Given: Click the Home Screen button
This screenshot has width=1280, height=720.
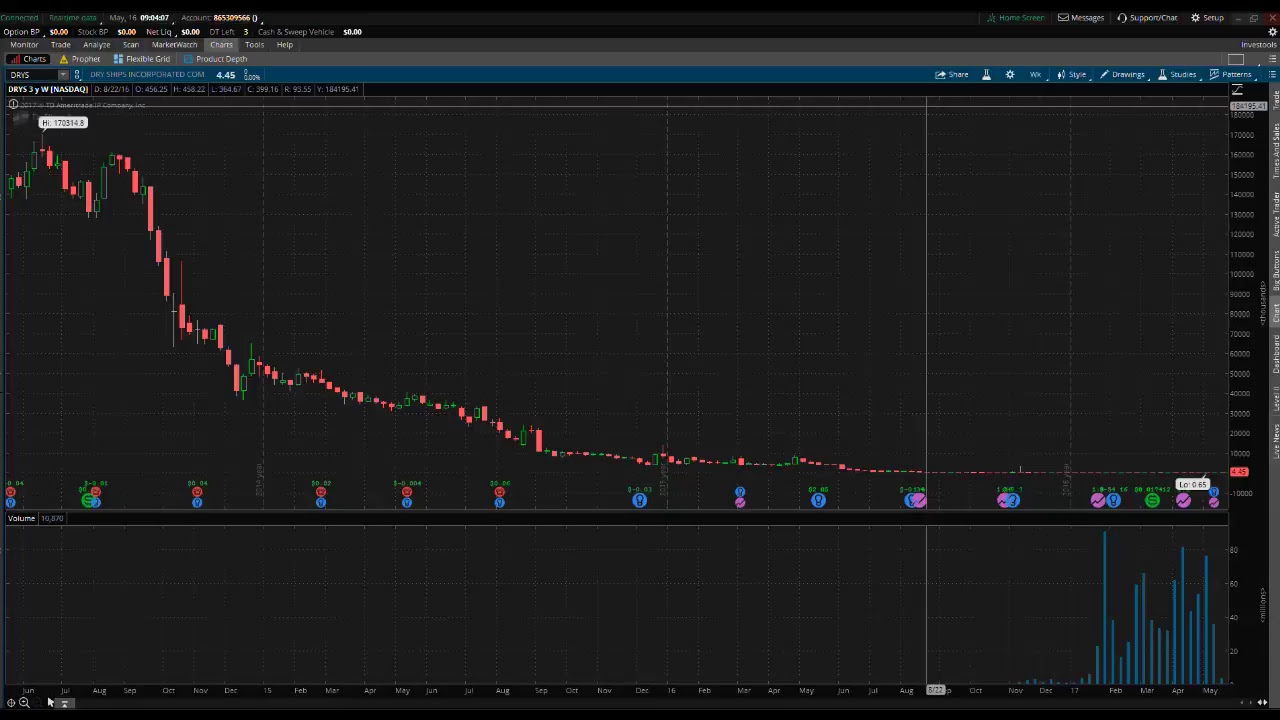Looking at the screenshot, I should point(1015,18).
